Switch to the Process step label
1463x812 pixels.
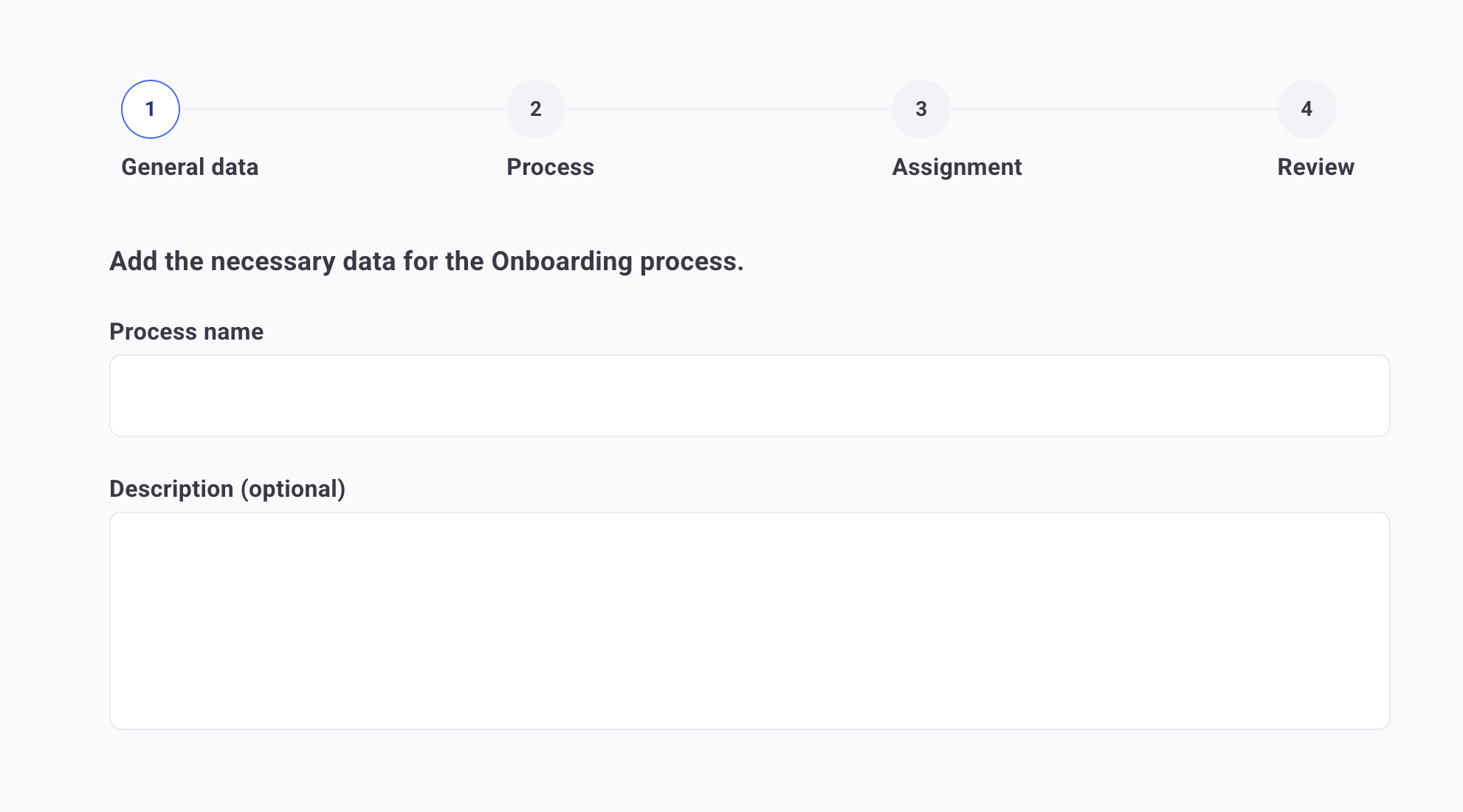550,168
